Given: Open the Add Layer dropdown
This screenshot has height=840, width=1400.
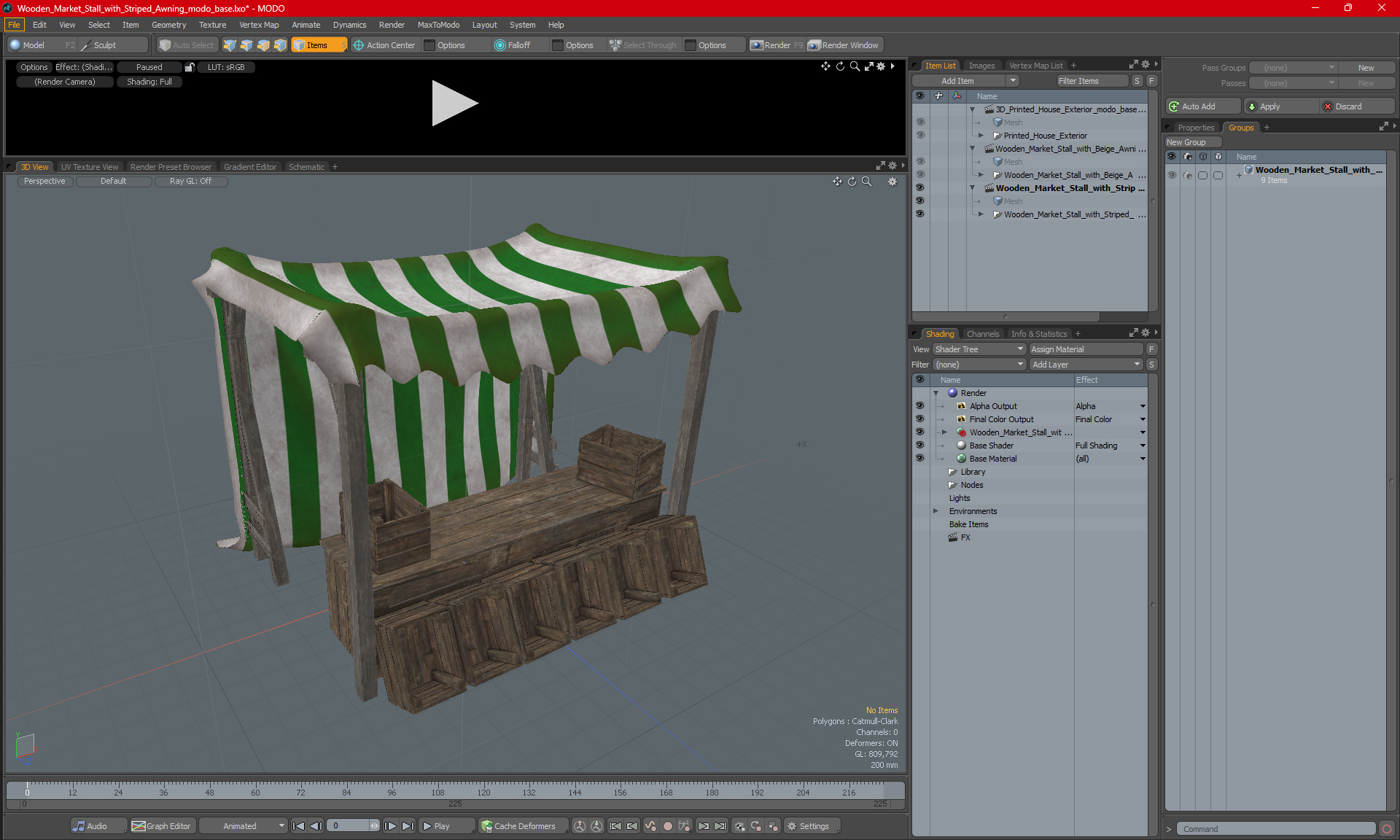Looking at the screenshot, I should point(1085,365).
